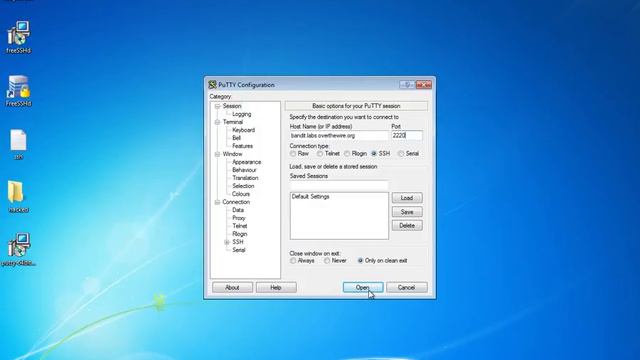Viewport: 640px width, 360px height.
Task: Open the Behaviour category
Action: [x=244, y=170]
